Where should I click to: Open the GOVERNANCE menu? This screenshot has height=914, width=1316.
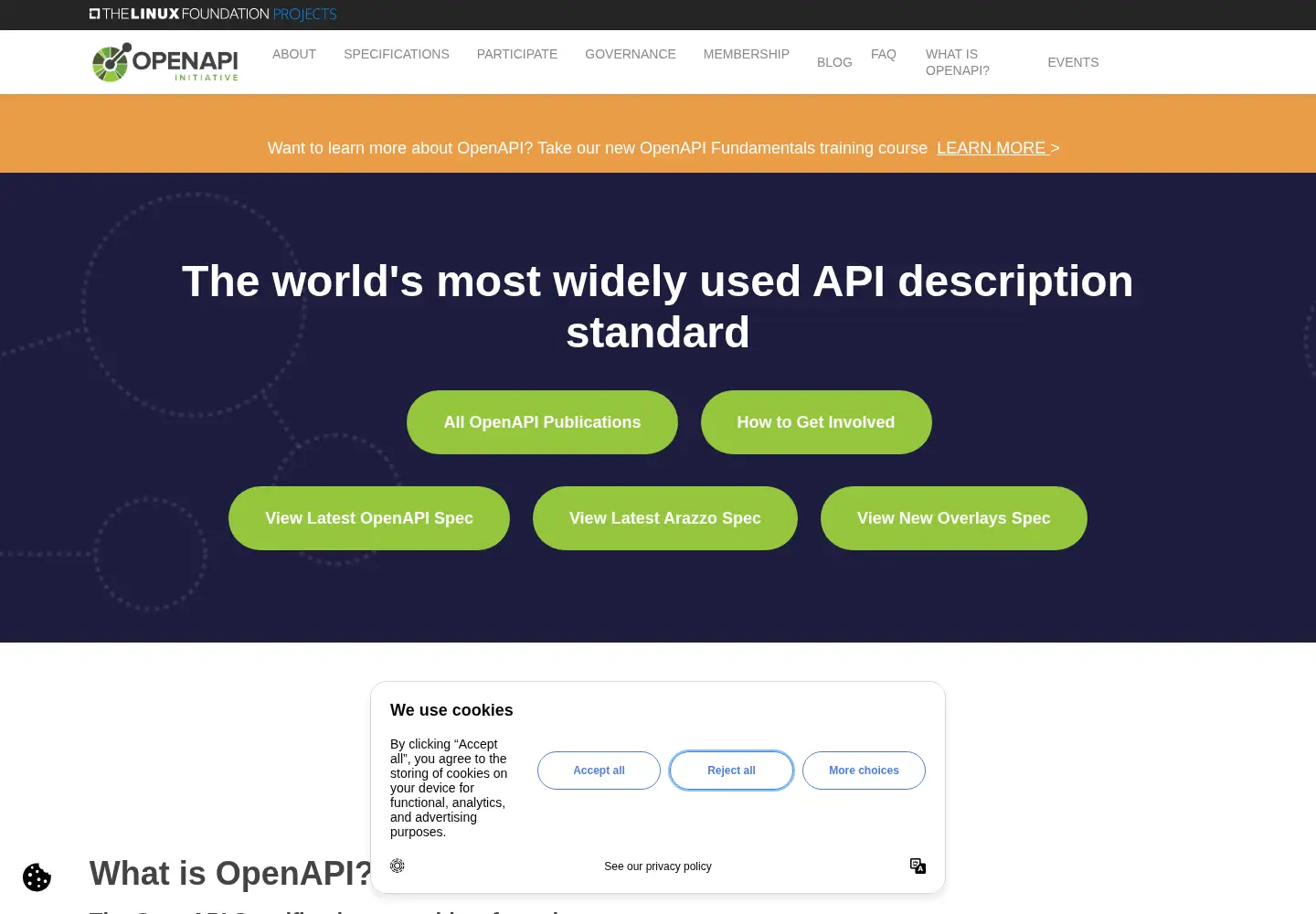[x=631, y=54]
